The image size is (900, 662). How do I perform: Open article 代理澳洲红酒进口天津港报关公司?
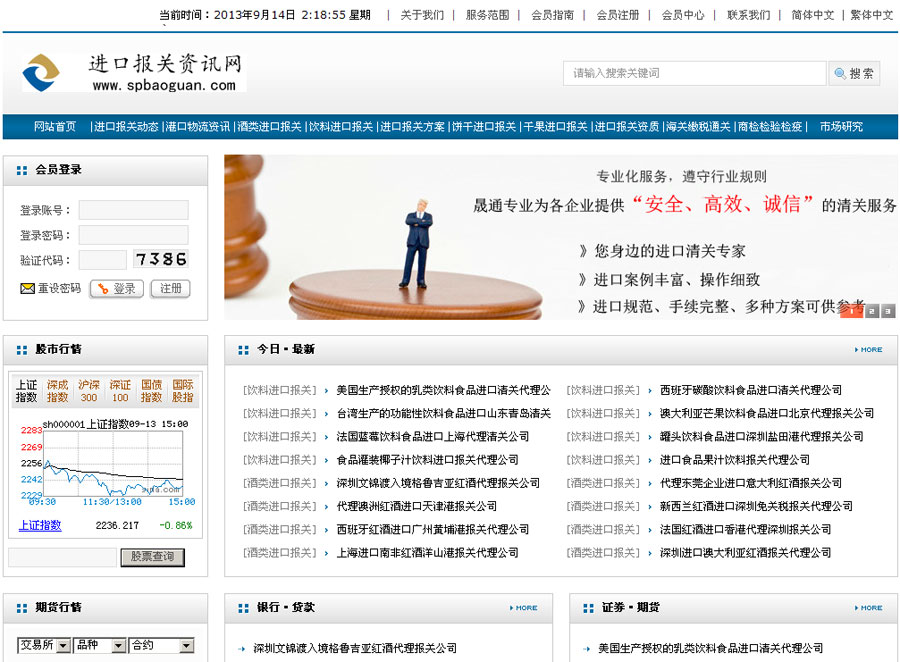pyautogui.click(x=417, y=506)
